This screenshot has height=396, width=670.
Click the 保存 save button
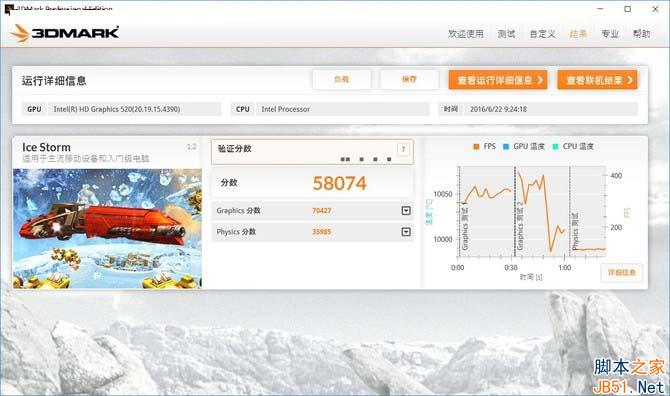[x=409, y=79]
